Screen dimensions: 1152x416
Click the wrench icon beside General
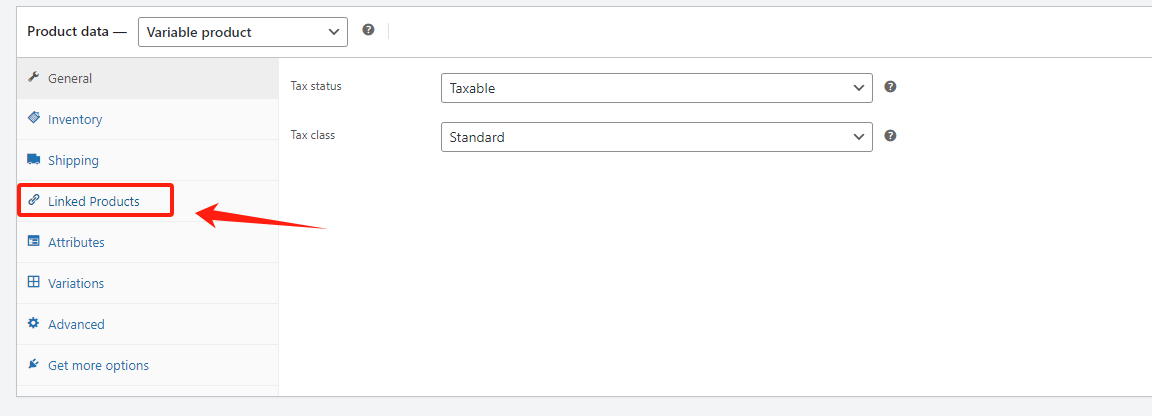(34, 78)
